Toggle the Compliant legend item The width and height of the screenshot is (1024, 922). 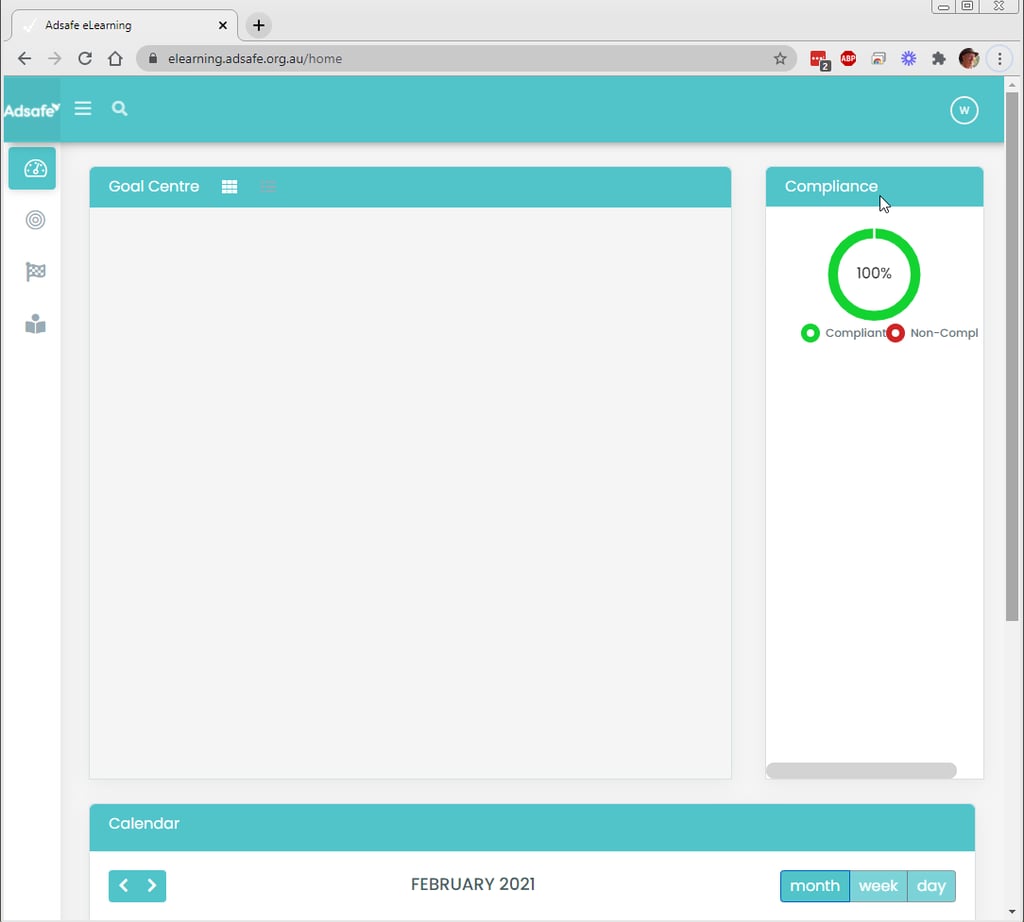pyautogui.click(x=842, y=333)
